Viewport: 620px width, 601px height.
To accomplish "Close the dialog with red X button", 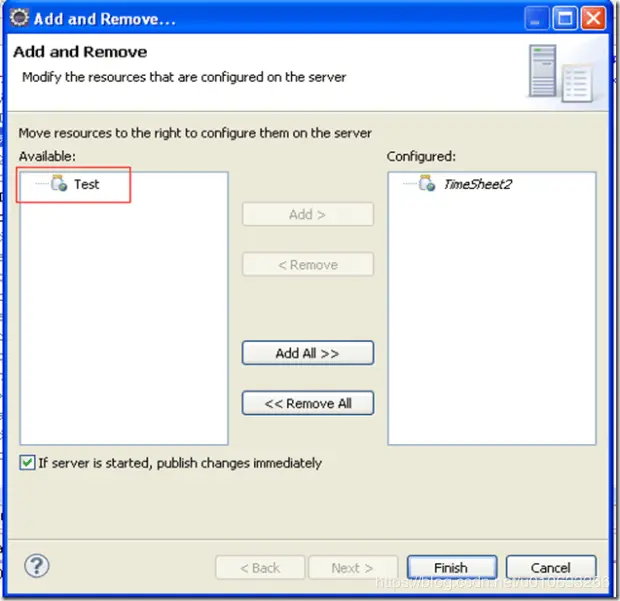I will coord(593,18).
